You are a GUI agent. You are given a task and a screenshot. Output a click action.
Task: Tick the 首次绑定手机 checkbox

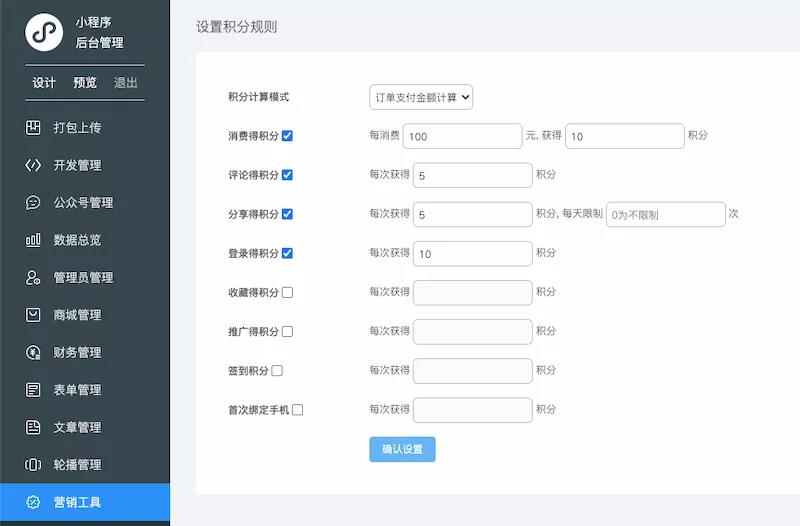[x=298, y=410]
